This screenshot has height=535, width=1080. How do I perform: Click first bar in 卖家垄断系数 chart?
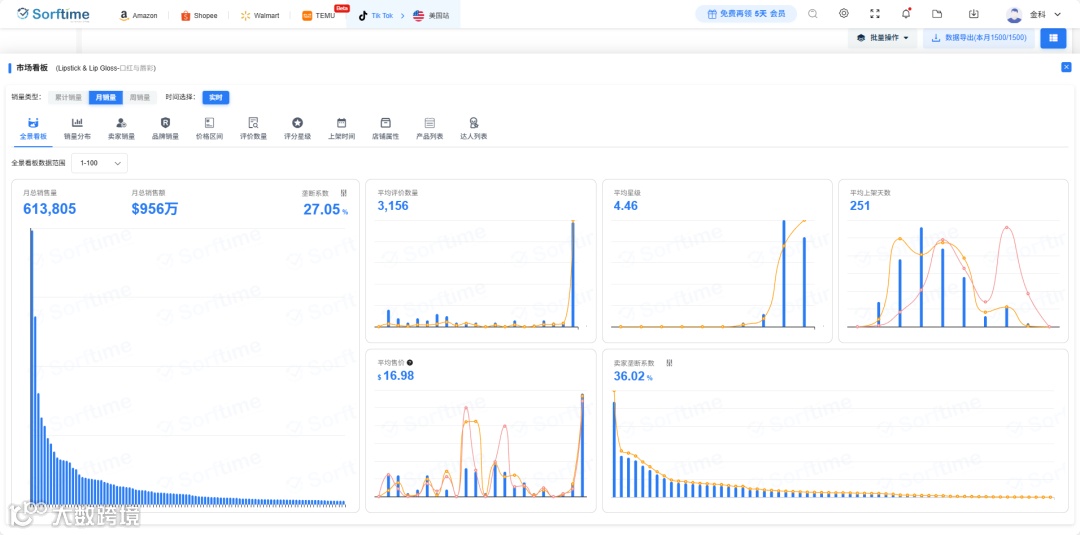click(614, 449)
